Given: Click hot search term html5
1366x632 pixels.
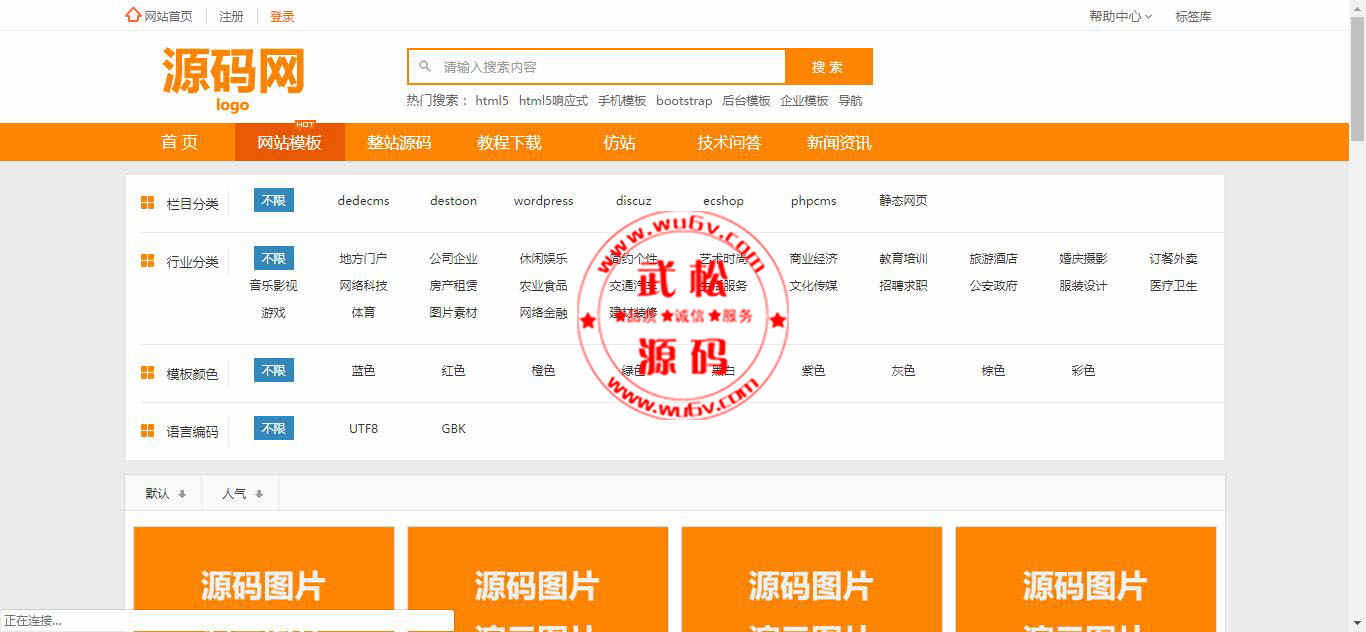Looking at the screenshot, I should pyautogui.click(x=492, y=100).
